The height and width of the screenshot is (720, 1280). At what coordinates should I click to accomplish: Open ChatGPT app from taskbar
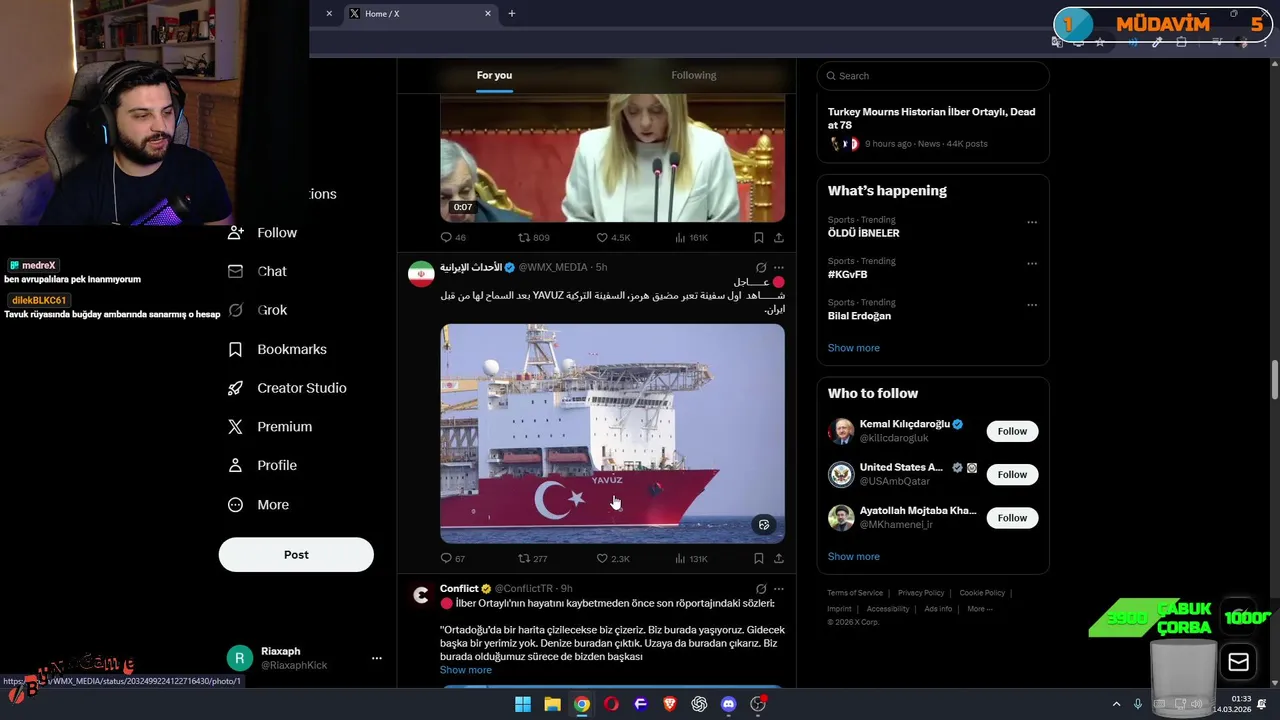pos(699,704)
